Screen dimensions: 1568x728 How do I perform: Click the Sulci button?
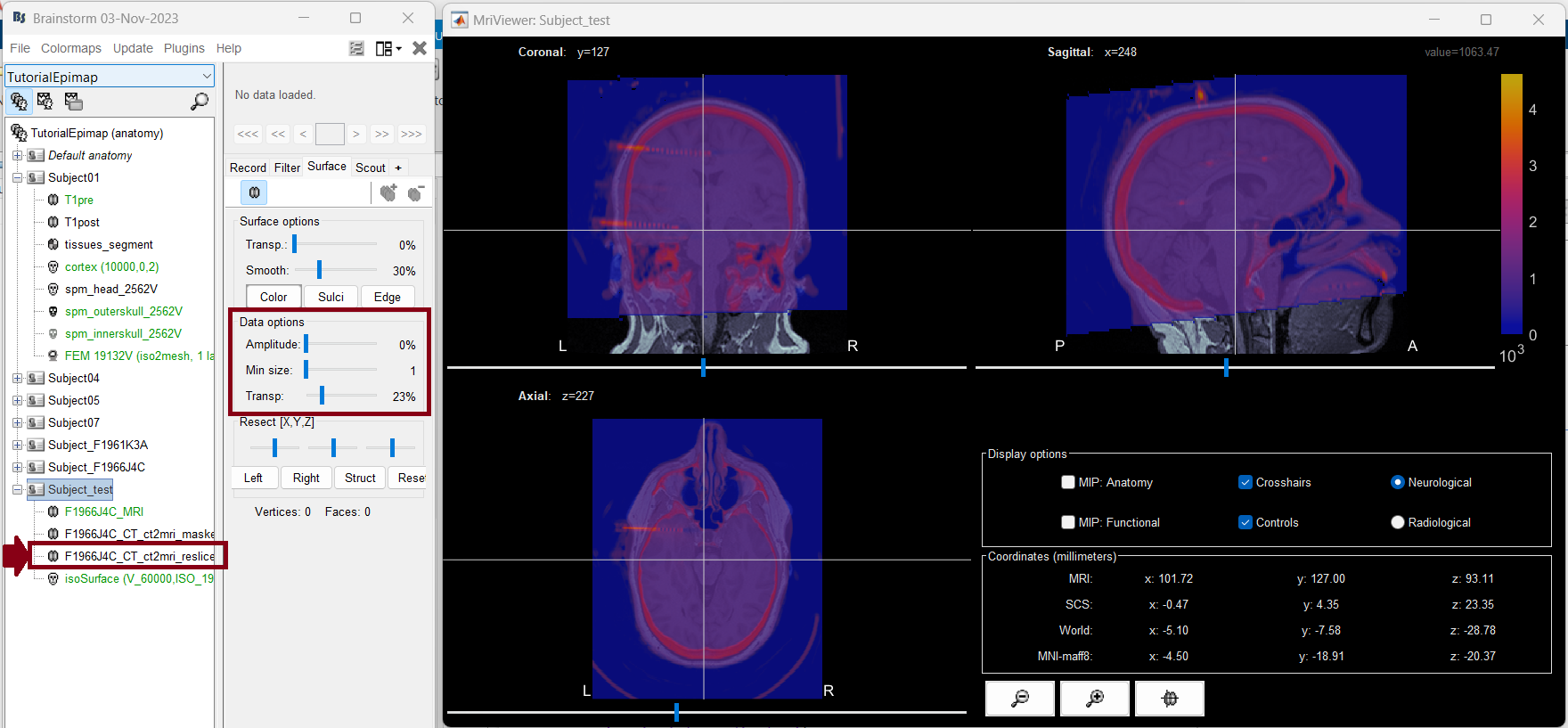click(331, 297)
